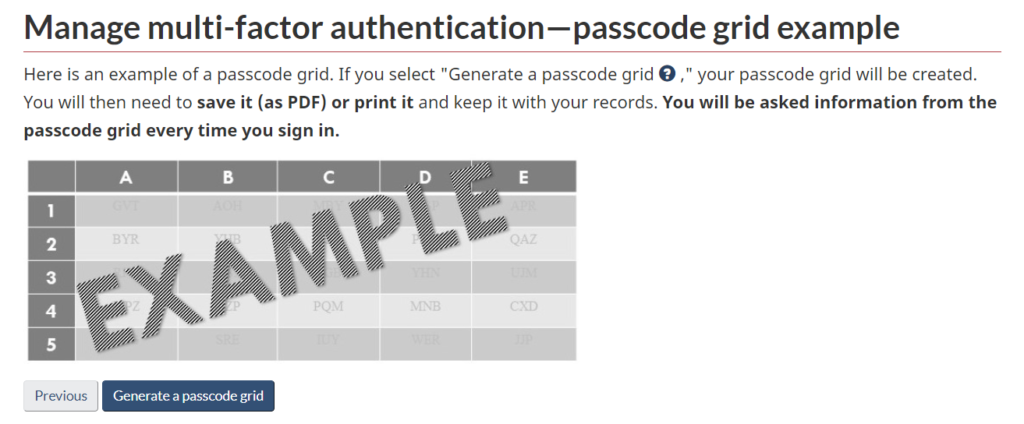Select column header E in grid
The width and height of the screenshot is (1024, 424).
524,177
